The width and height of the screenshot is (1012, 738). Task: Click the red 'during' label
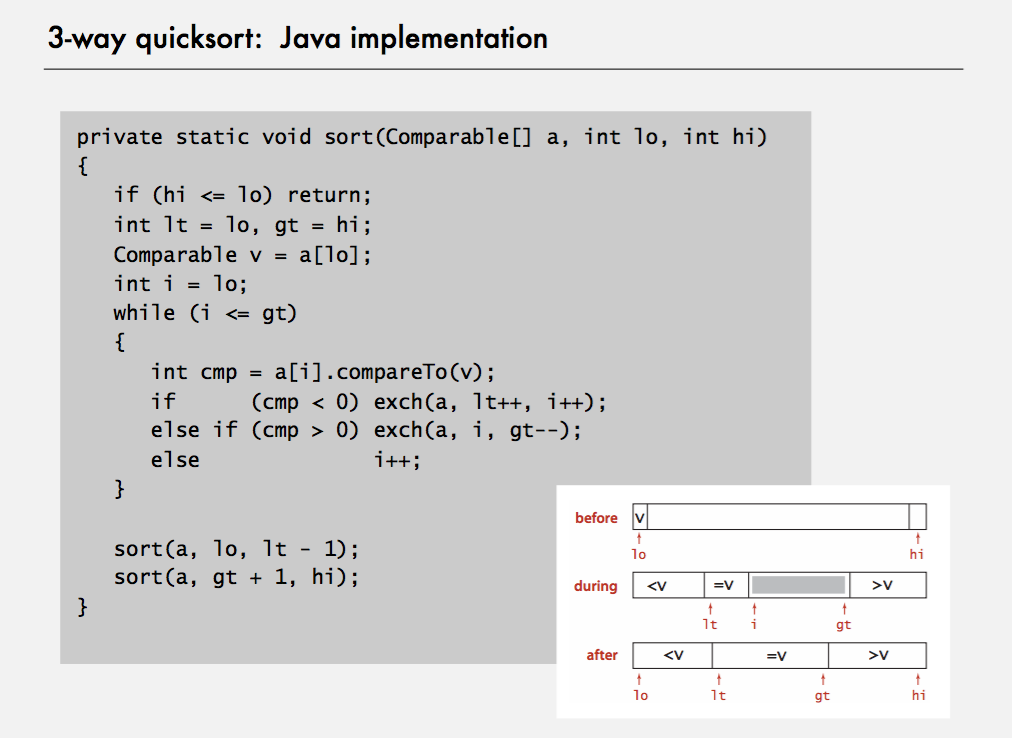point(595,586)
